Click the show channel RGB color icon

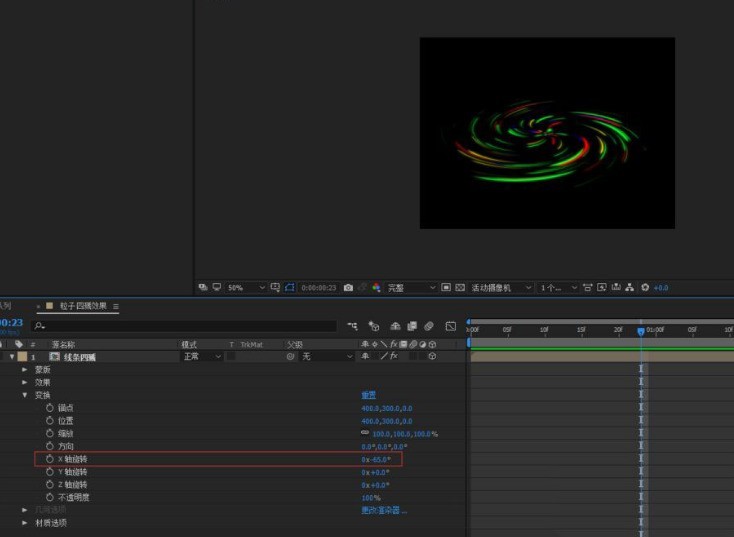coord(376,287)
